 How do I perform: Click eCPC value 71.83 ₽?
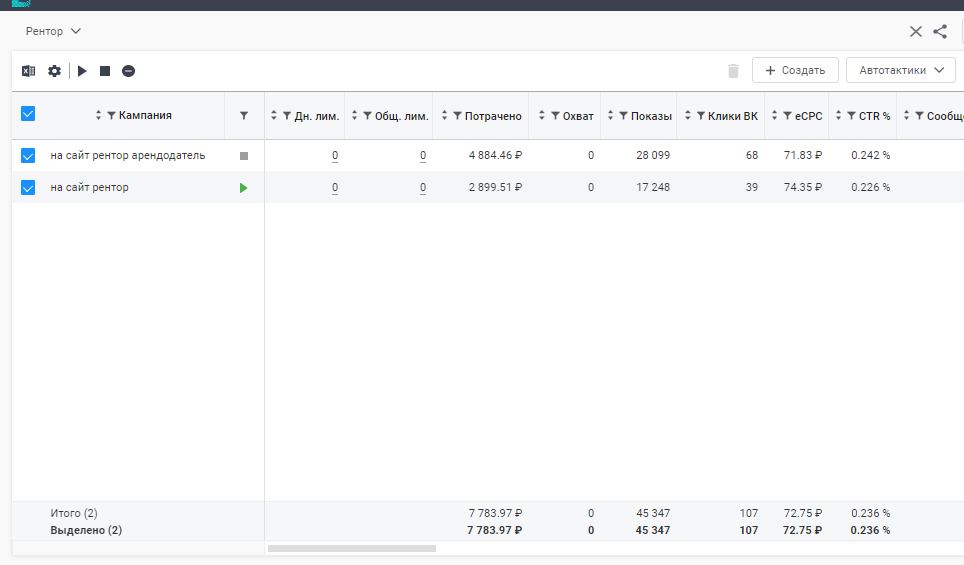pyautogui.click(x=802, y=156)
